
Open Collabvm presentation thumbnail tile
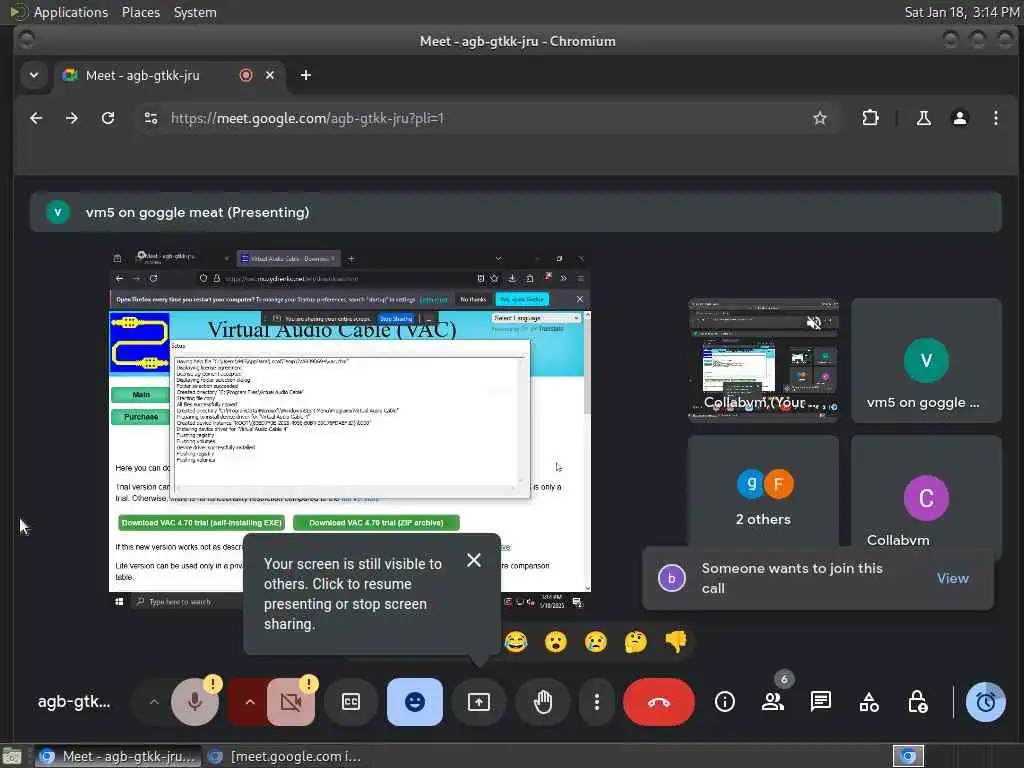tap(763, 360)
